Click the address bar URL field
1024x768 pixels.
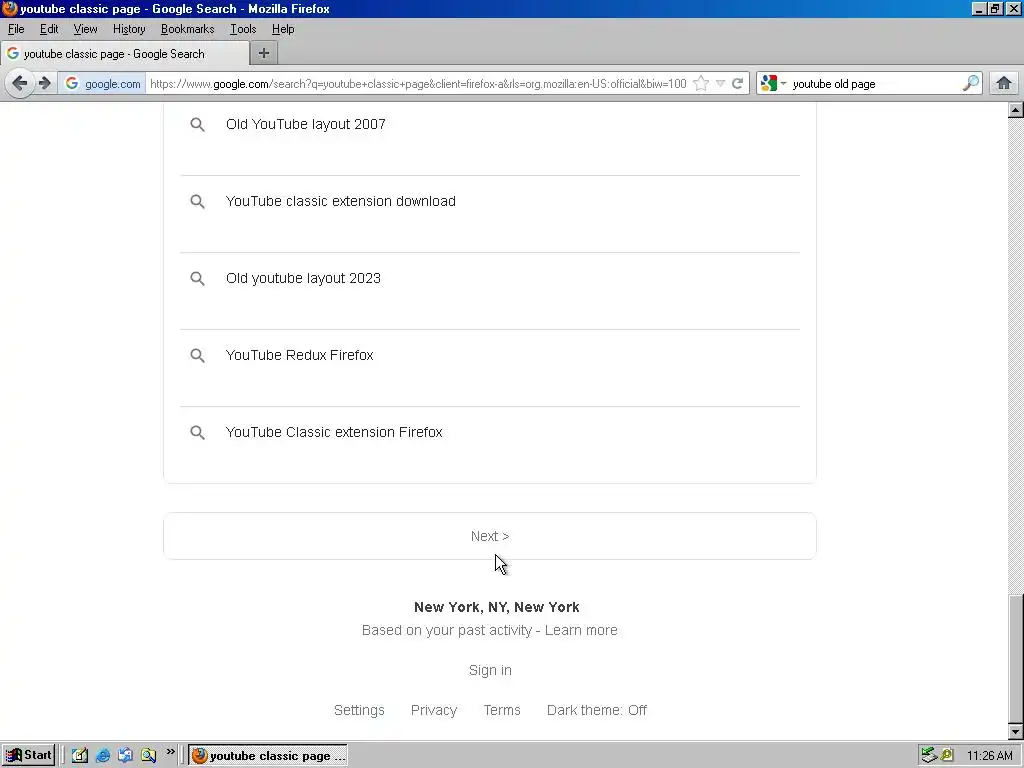pos(418,84)
